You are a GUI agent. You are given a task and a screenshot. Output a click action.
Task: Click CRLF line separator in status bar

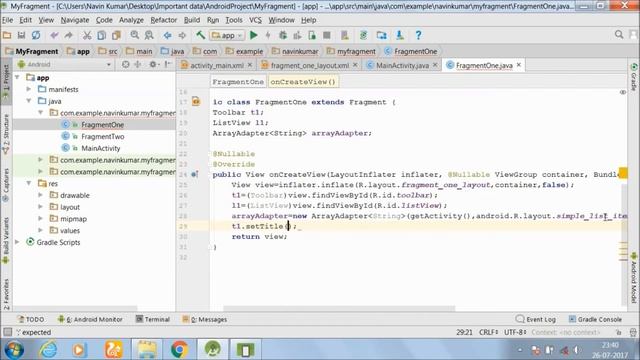point(488,332)
